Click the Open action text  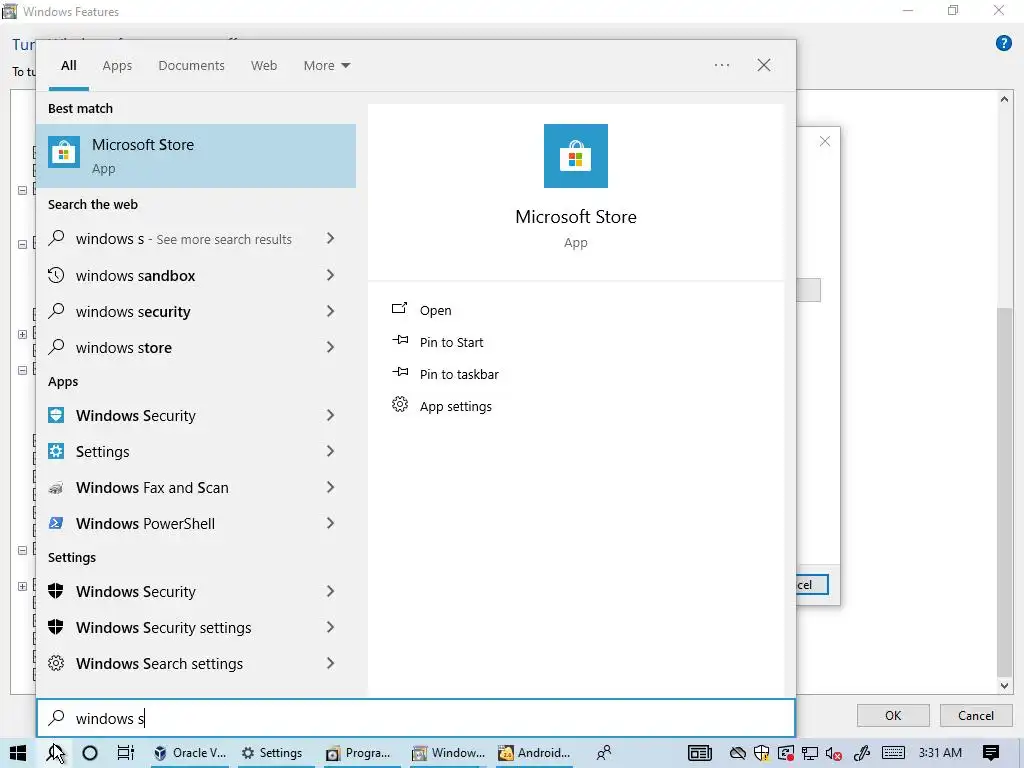pyautogui.click(x=436, y=310)
